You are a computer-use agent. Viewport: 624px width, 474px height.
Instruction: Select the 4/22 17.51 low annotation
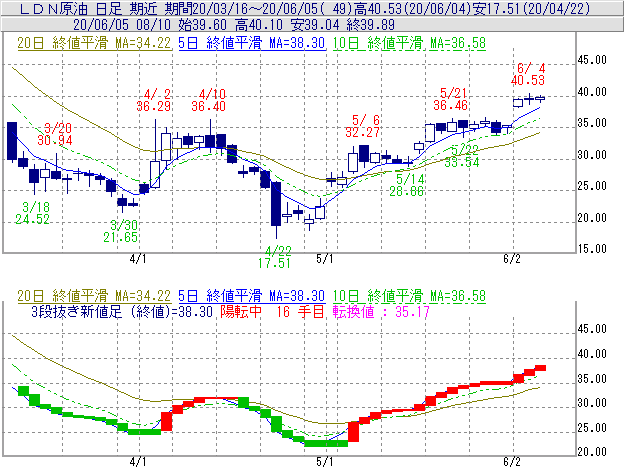point(275,257)
